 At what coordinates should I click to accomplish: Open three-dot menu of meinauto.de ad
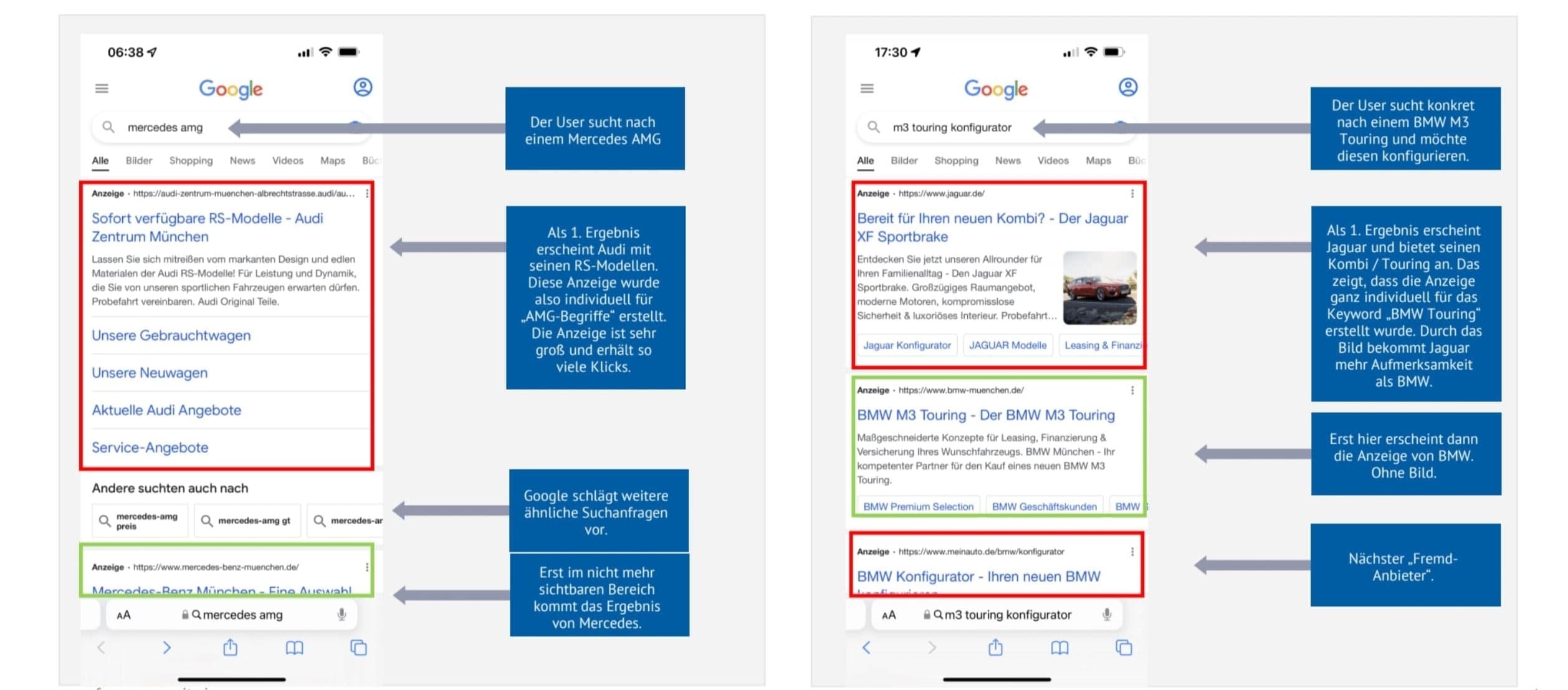pos(1132,552)
